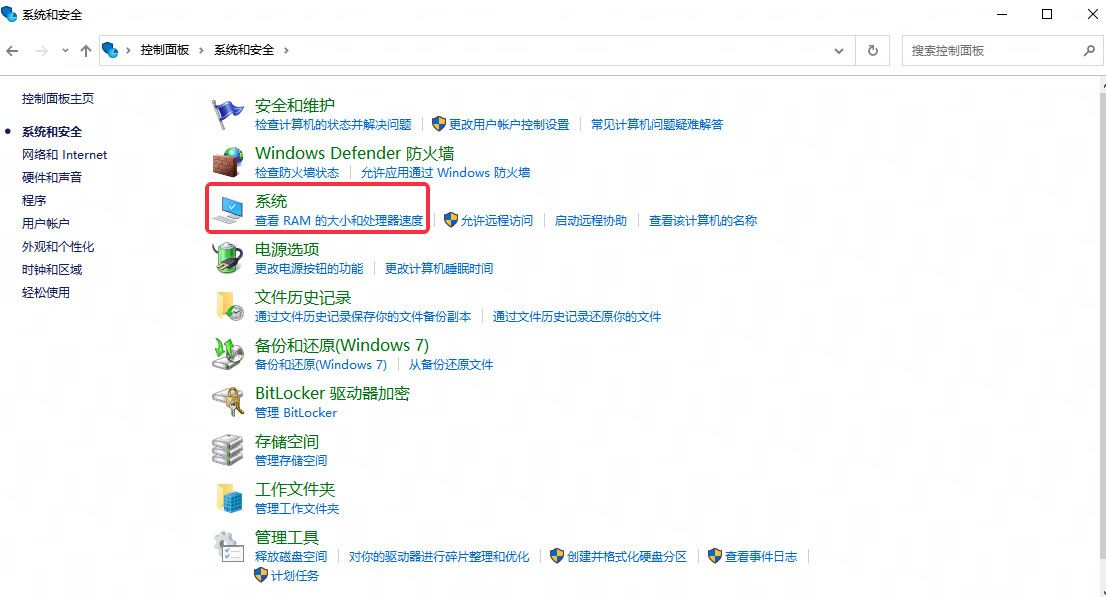Open the 文件历史记录 folder clock icon
Screen dimensions: 1106x597
tap(229, 306)
